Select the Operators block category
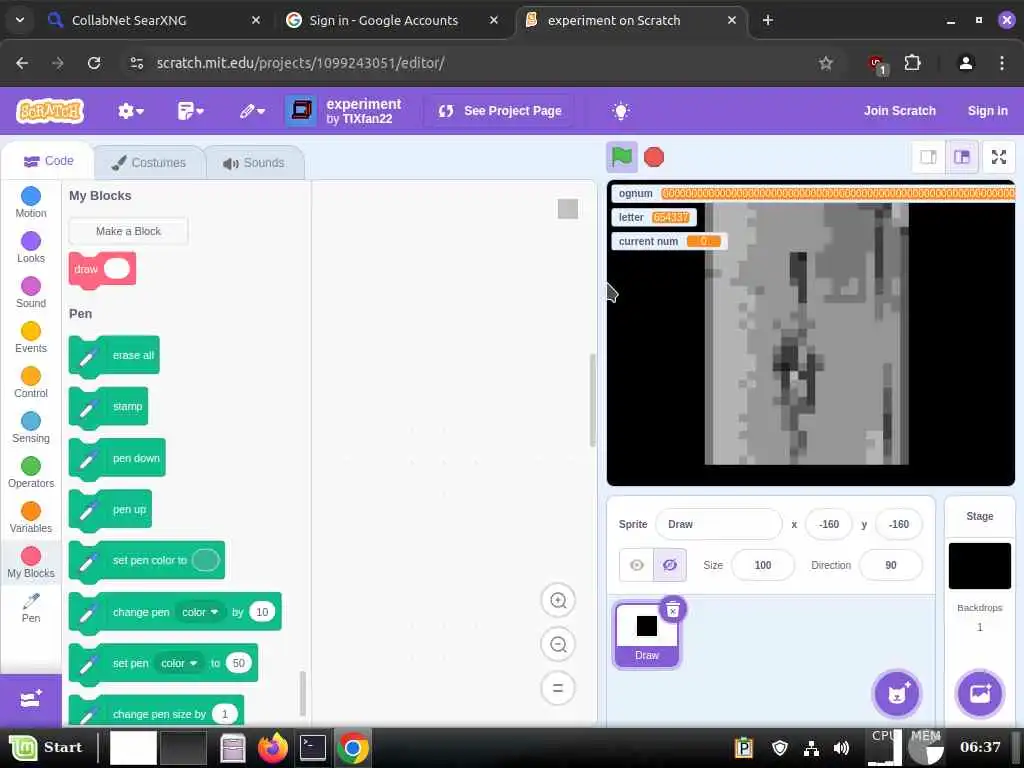1024x768 pixels. coord(31,473)
